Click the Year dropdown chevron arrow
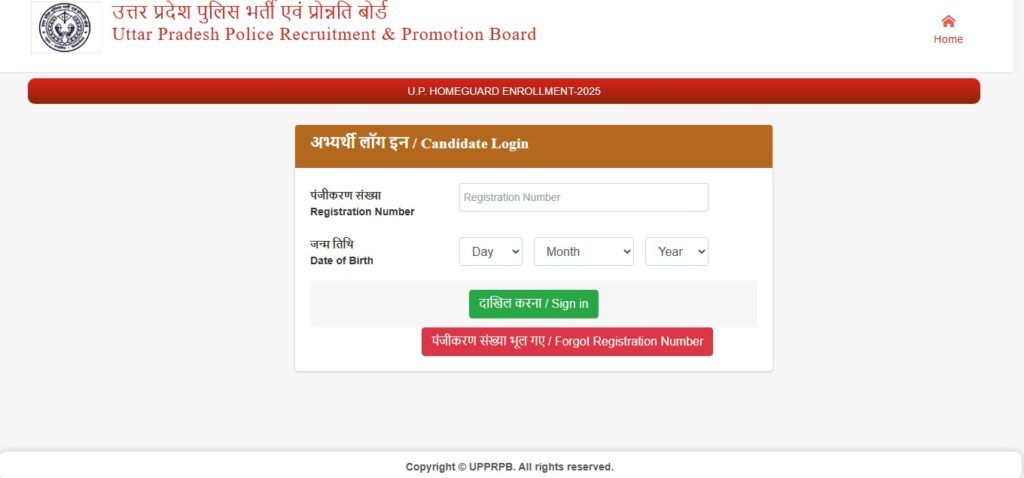Image resolution: width=1024 pixels, height=478 pixels. pos(701,251)
